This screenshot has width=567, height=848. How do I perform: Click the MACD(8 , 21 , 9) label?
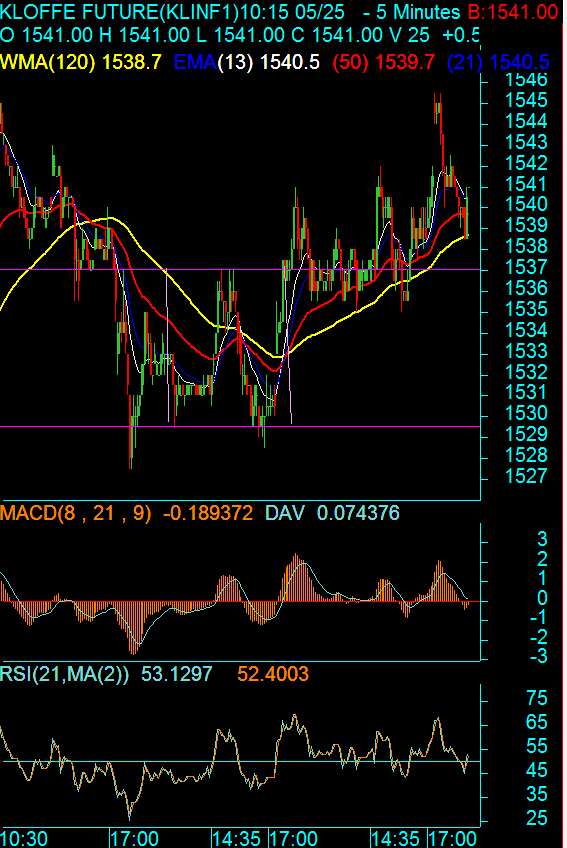(x=76, y=512)
